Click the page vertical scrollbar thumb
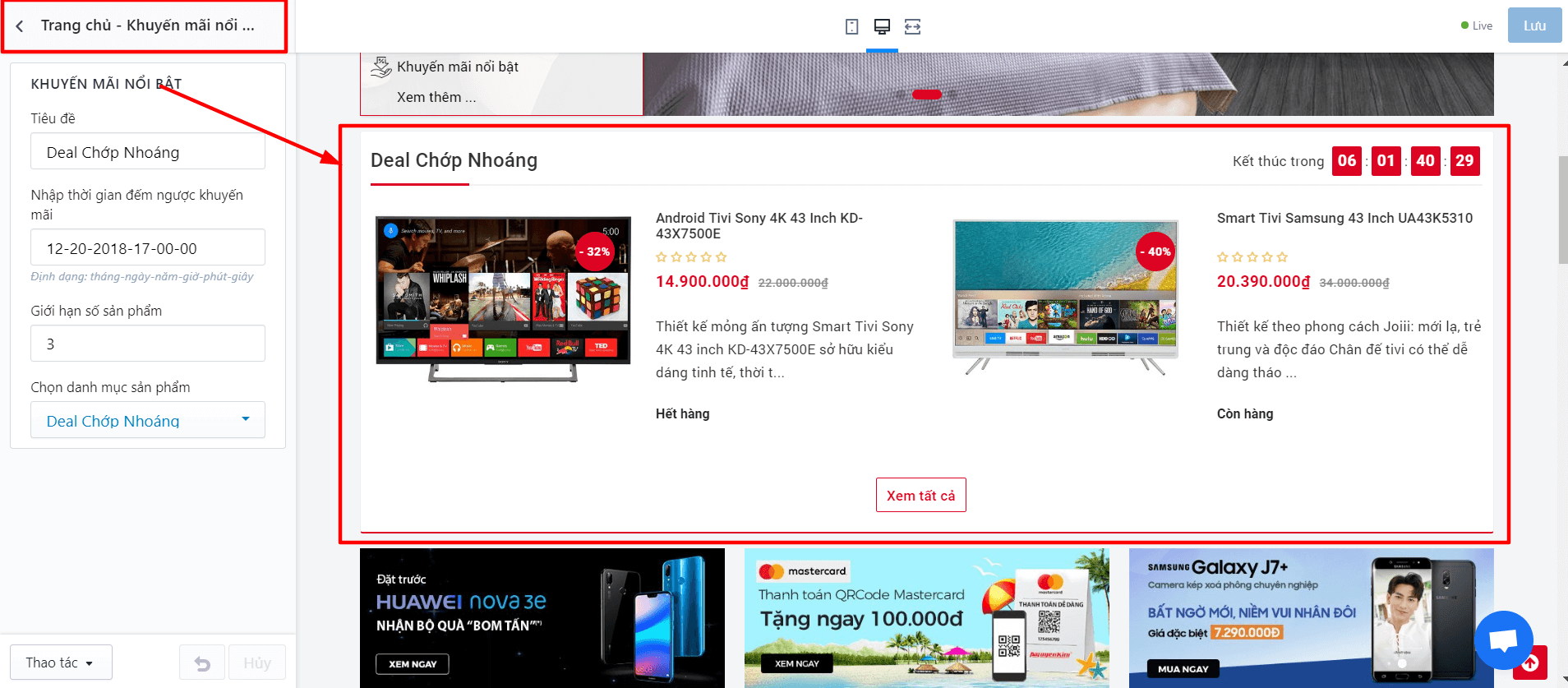The width and height of the screenshot is (1568, 688). [x=1562, y=210]
